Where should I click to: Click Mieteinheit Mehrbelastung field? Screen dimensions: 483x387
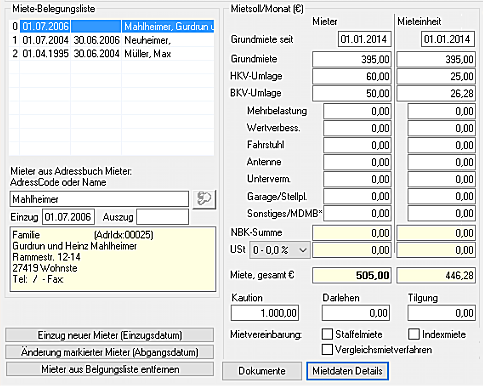pyautogui.click(x=441, y=111)
